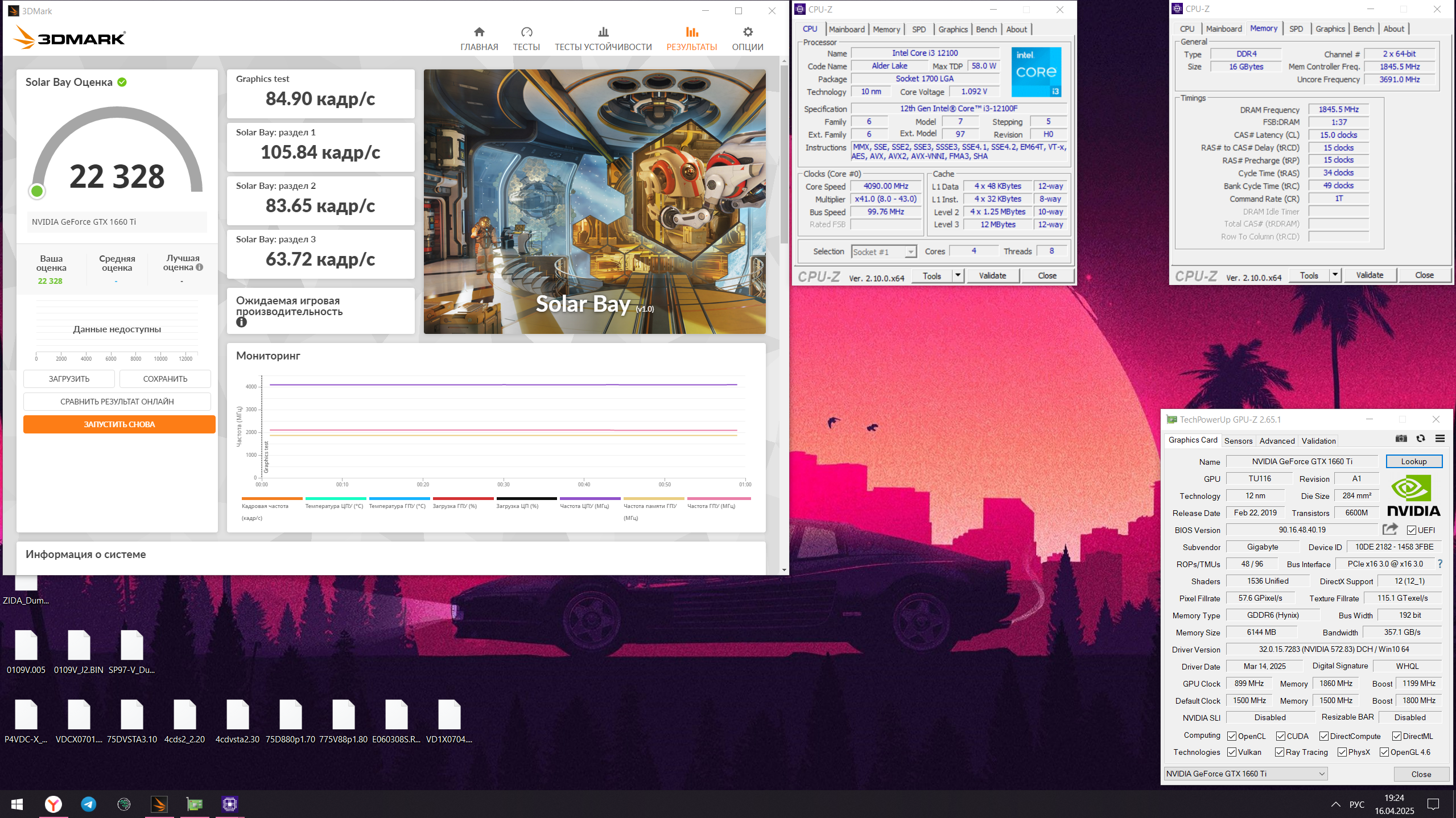Toggle PhysX checkbox in GPU-Z
Screen dimensions: 1456x818
click(1342, 752)
